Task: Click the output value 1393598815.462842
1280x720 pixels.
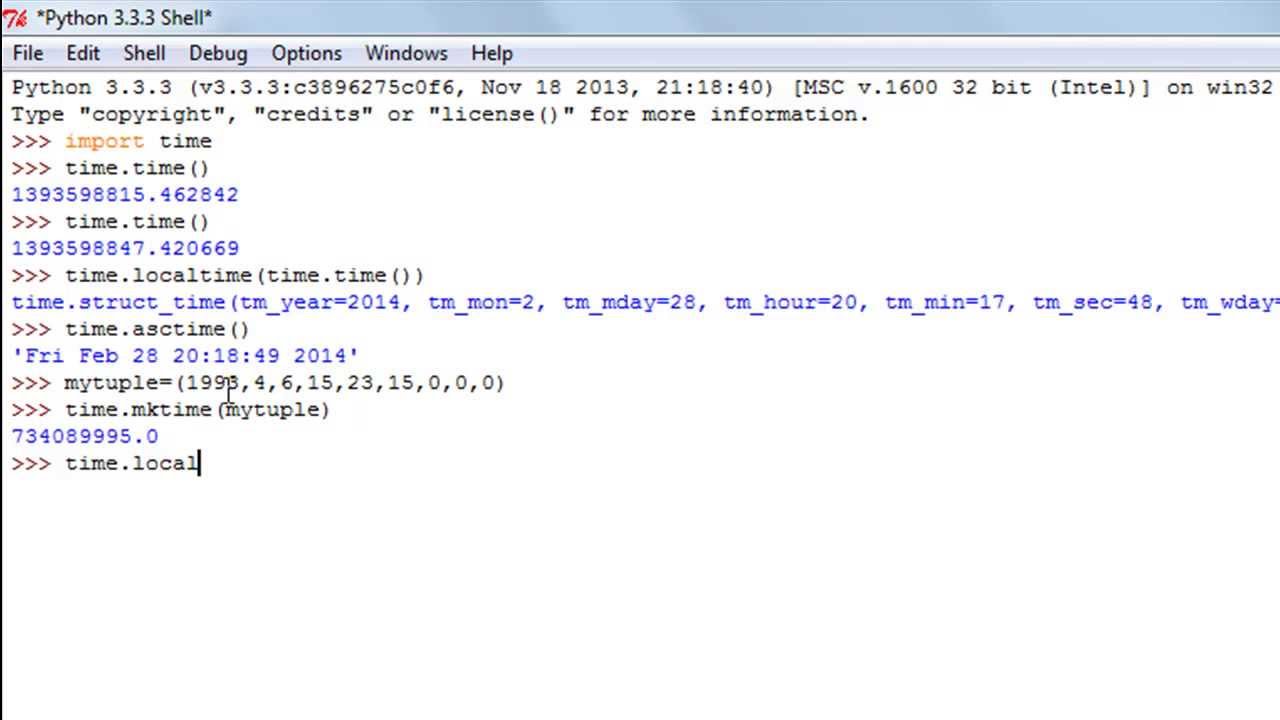Action: click(x=125, y=195)
